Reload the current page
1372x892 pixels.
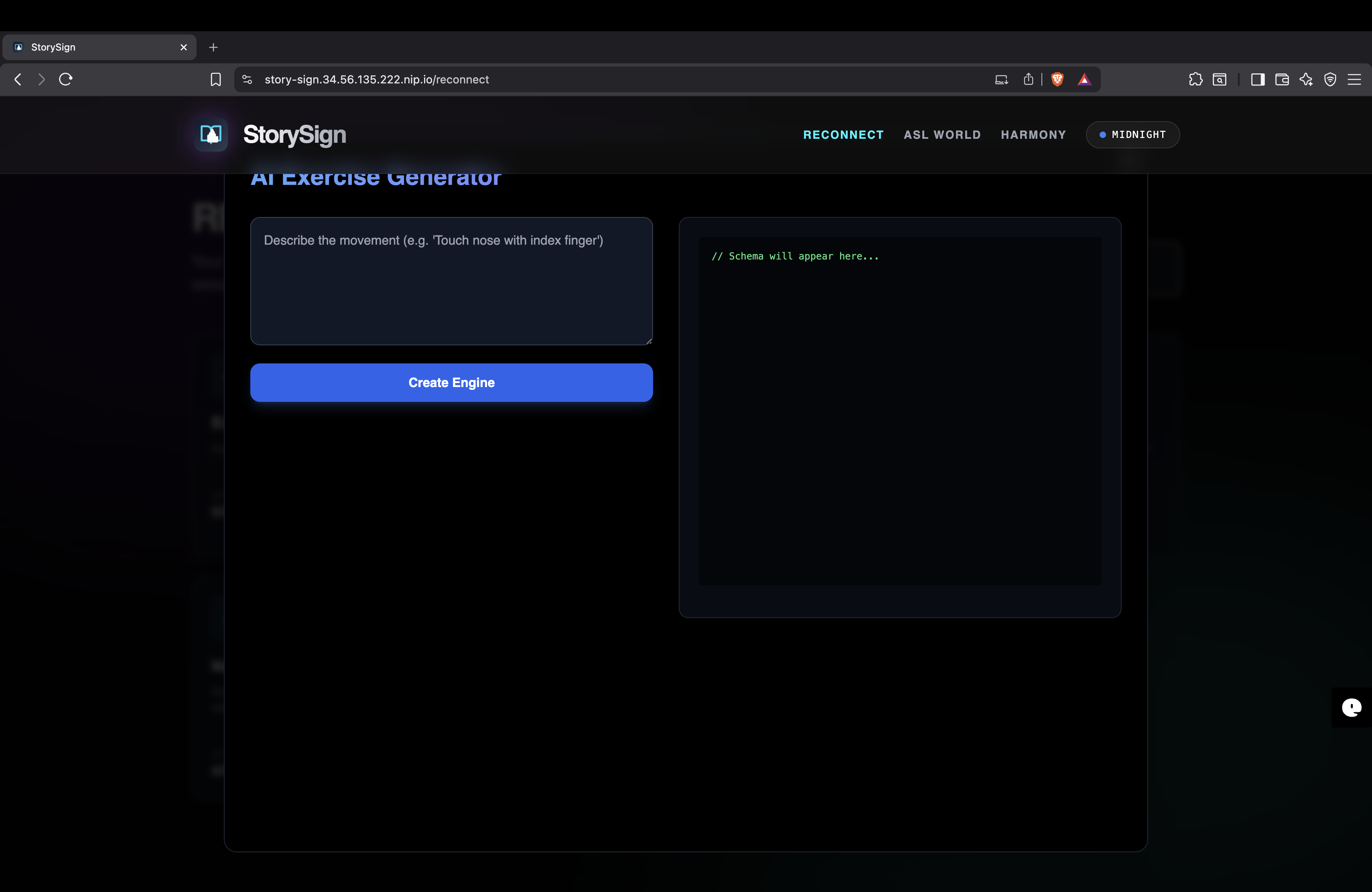pyautogui.click(x=66, y=79)
